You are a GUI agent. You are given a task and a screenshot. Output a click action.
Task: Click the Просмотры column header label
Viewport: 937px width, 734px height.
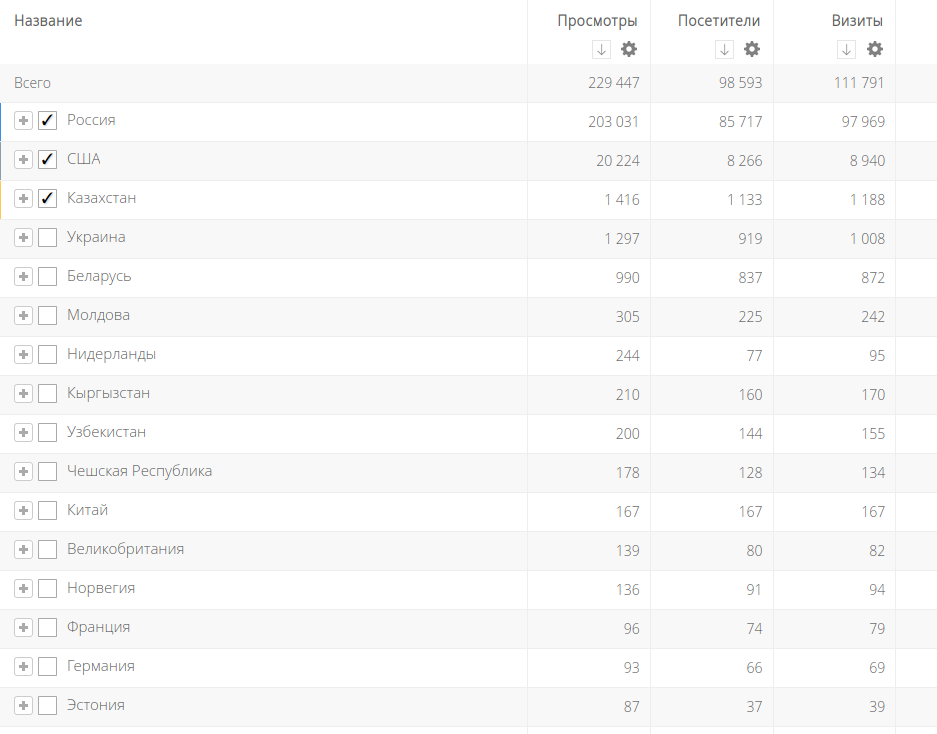[x=597, y=21]
